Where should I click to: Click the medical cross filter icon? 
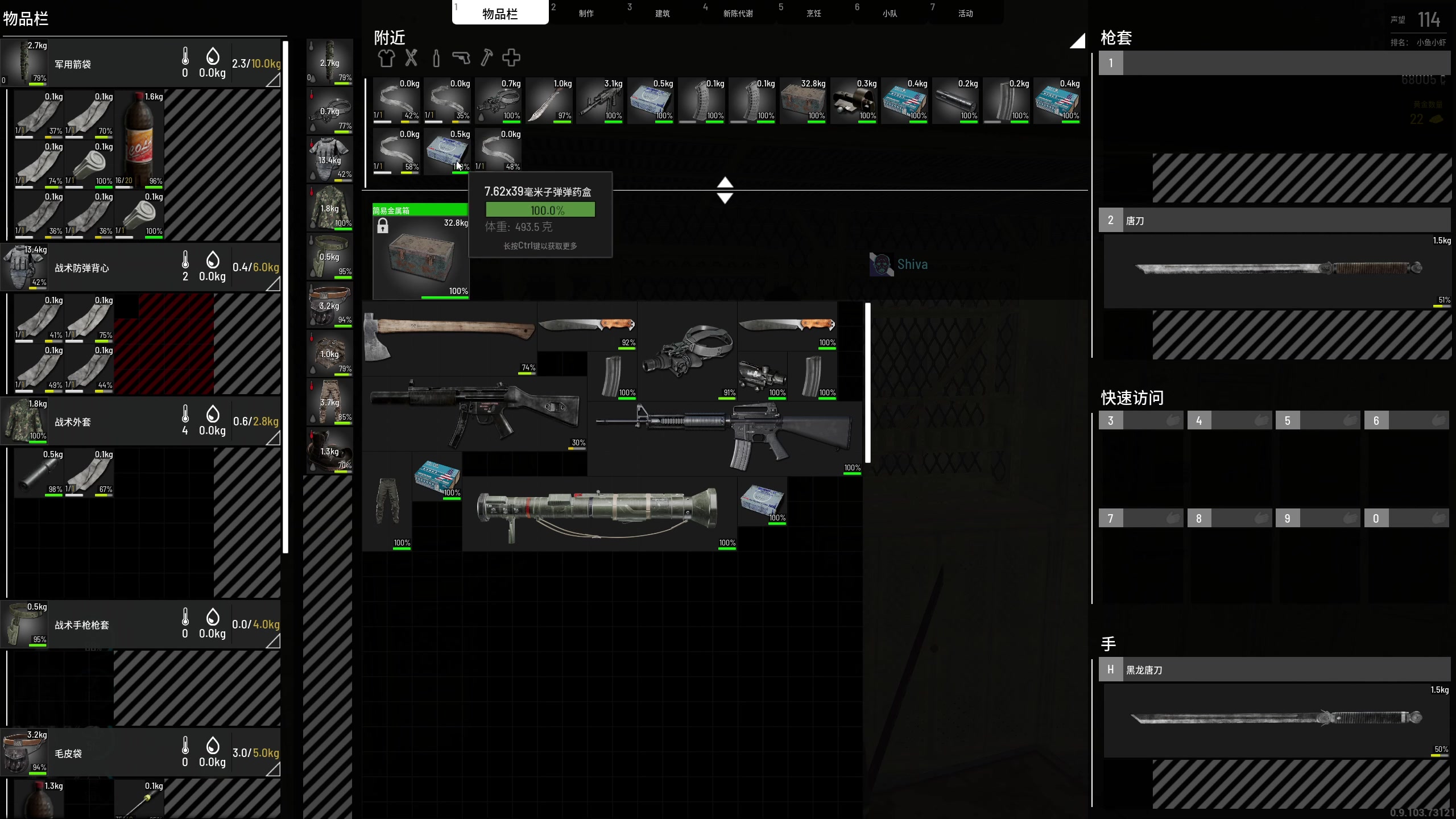[511, 58]
